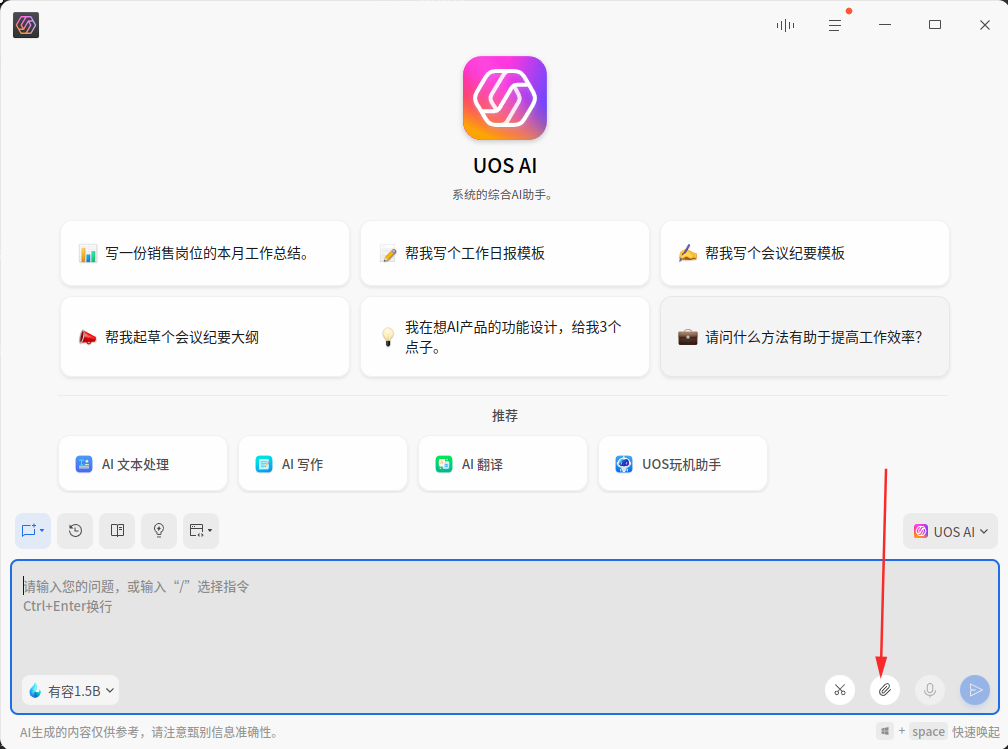Open the knowledge base book icon
The width and height of the screenshot is (1008, 749).
pos(117,530)
